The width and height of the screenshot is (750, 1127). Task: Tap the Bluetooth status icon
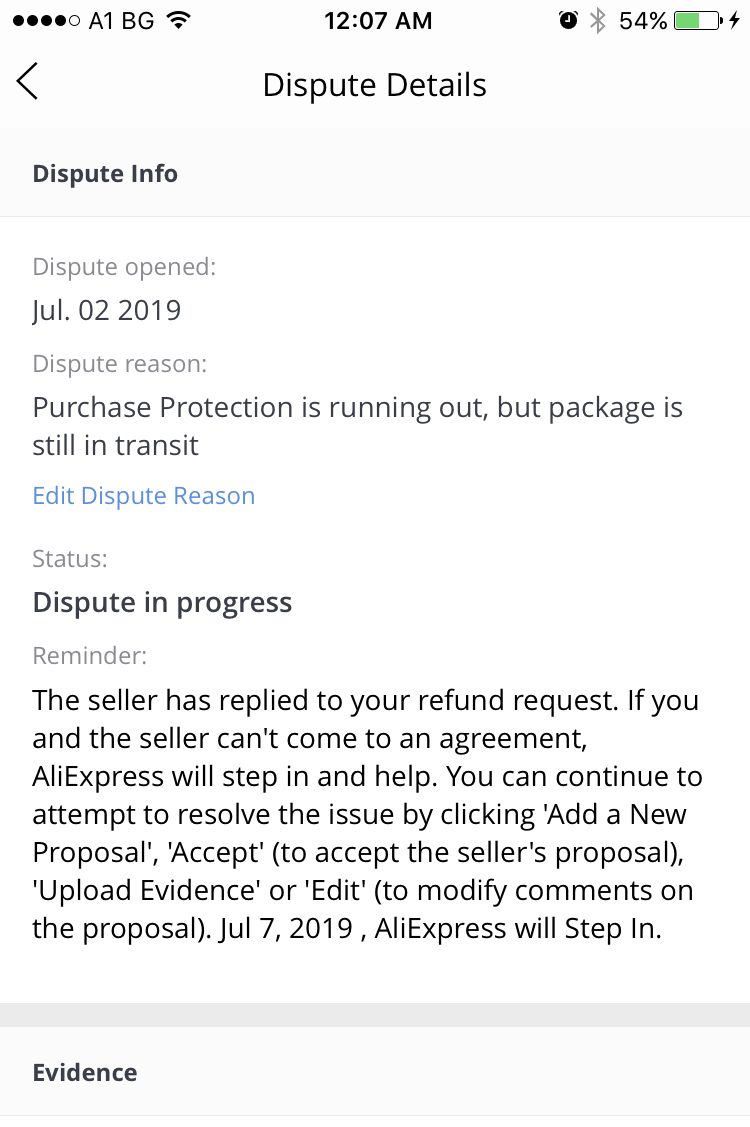click(x=598, y=21)
